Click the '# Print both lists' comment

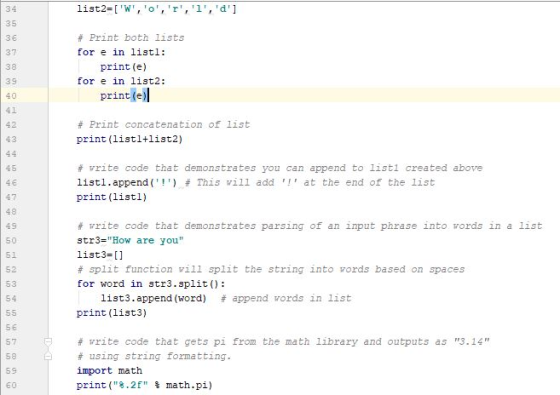[x=130, y=38]
